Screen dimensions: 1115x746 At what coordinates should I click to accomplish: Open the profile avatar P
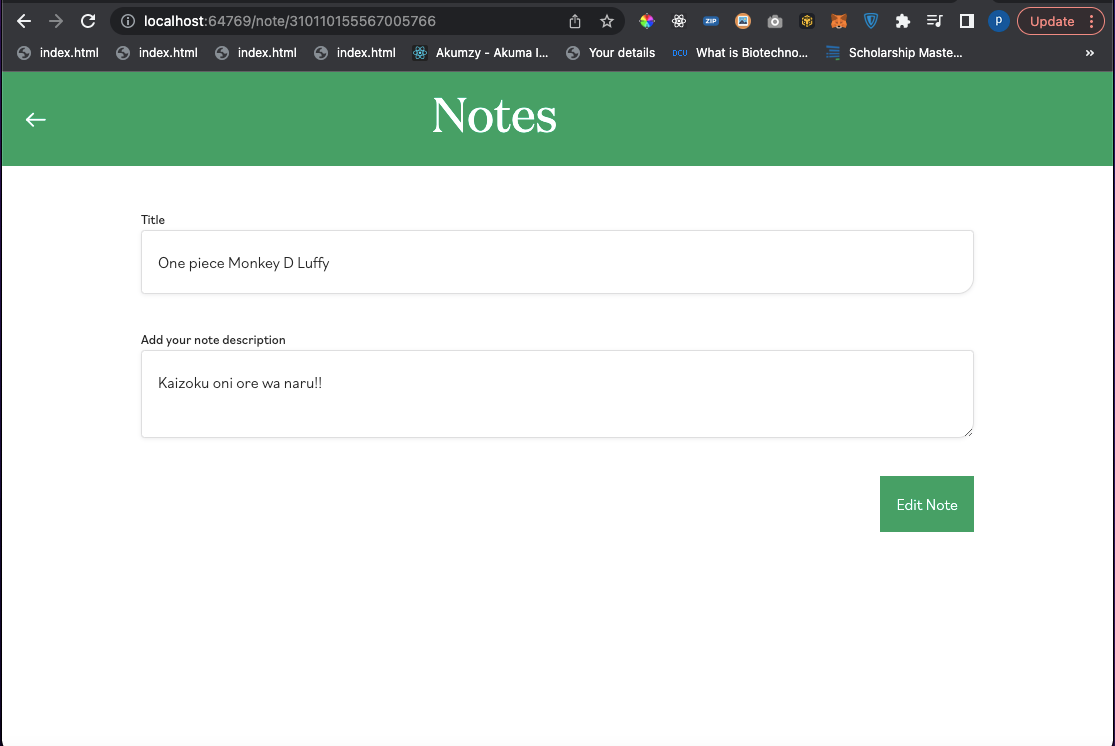tap(998, 21)
